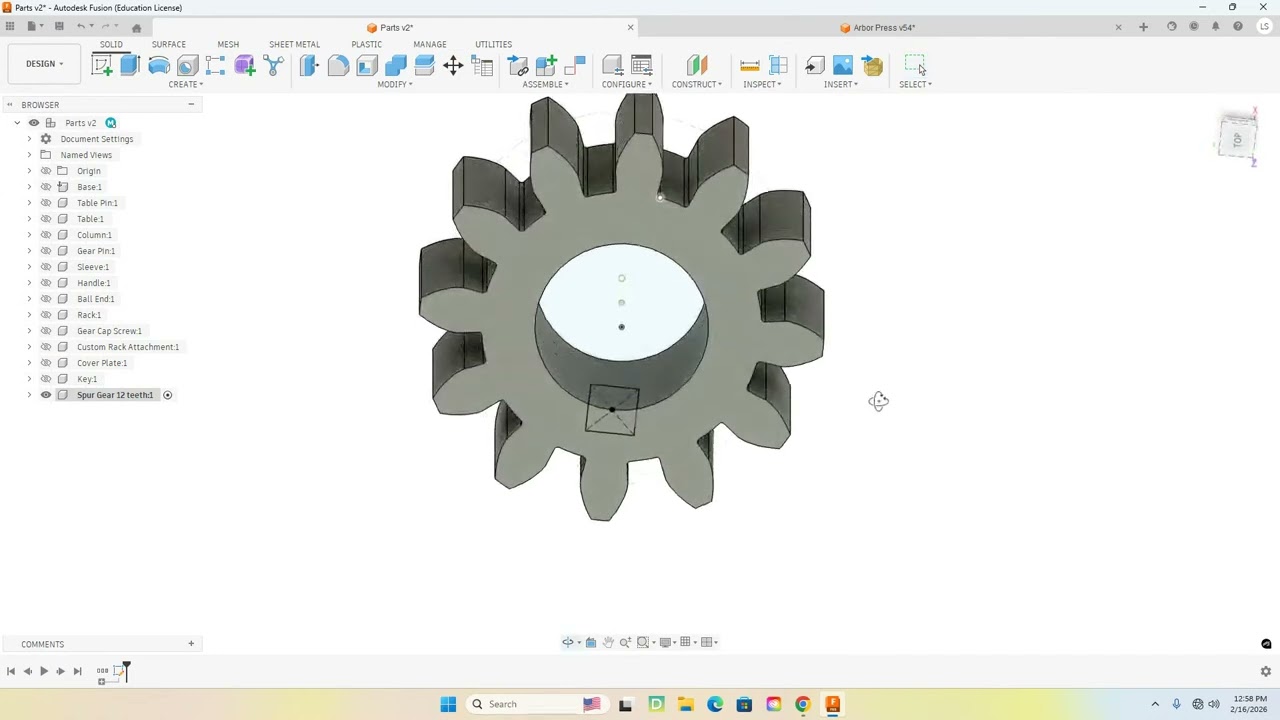The height and width of the screenshot is (720, 1280).
Task: Select the Joint tool
Action: tap(575, 66)
